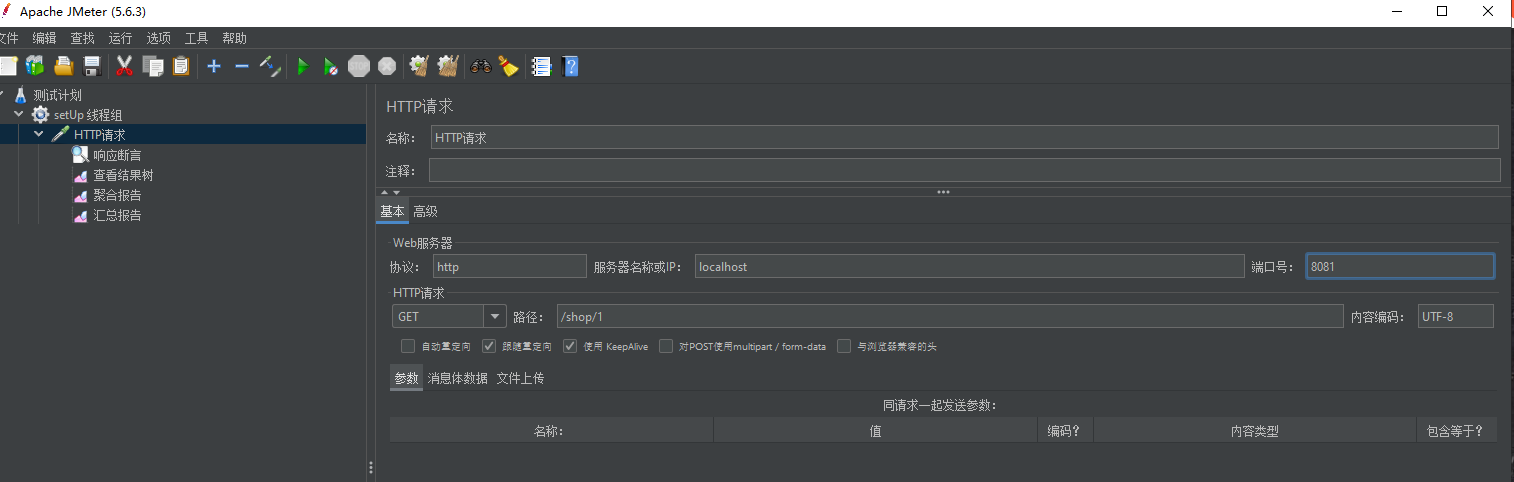Switch to the 基本 tab
Screen dimensions: 1514x482
click(393, 211)
